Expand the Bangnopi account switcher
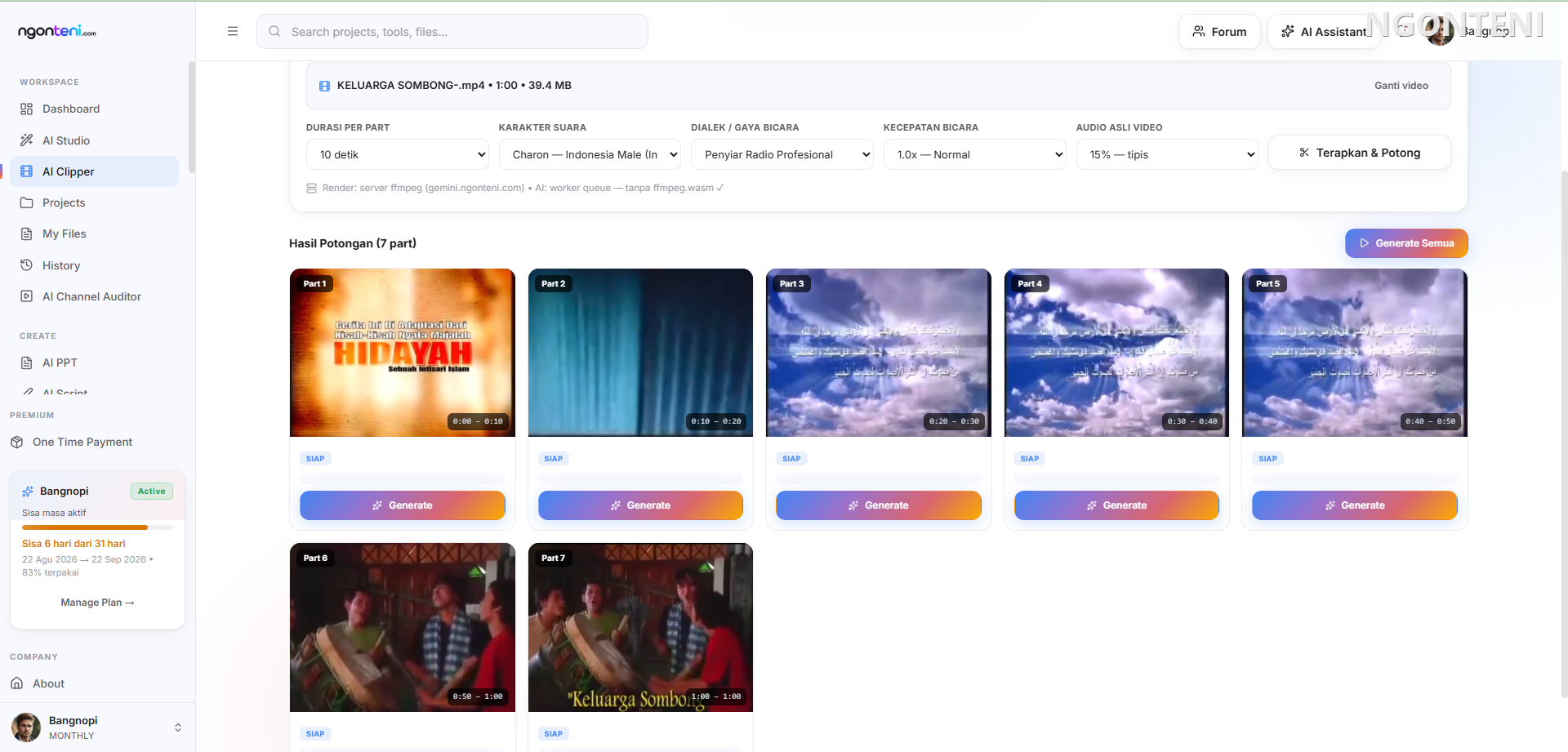Screen dimensions: 1568x752 pyautogui.click(x=178, y=728)
